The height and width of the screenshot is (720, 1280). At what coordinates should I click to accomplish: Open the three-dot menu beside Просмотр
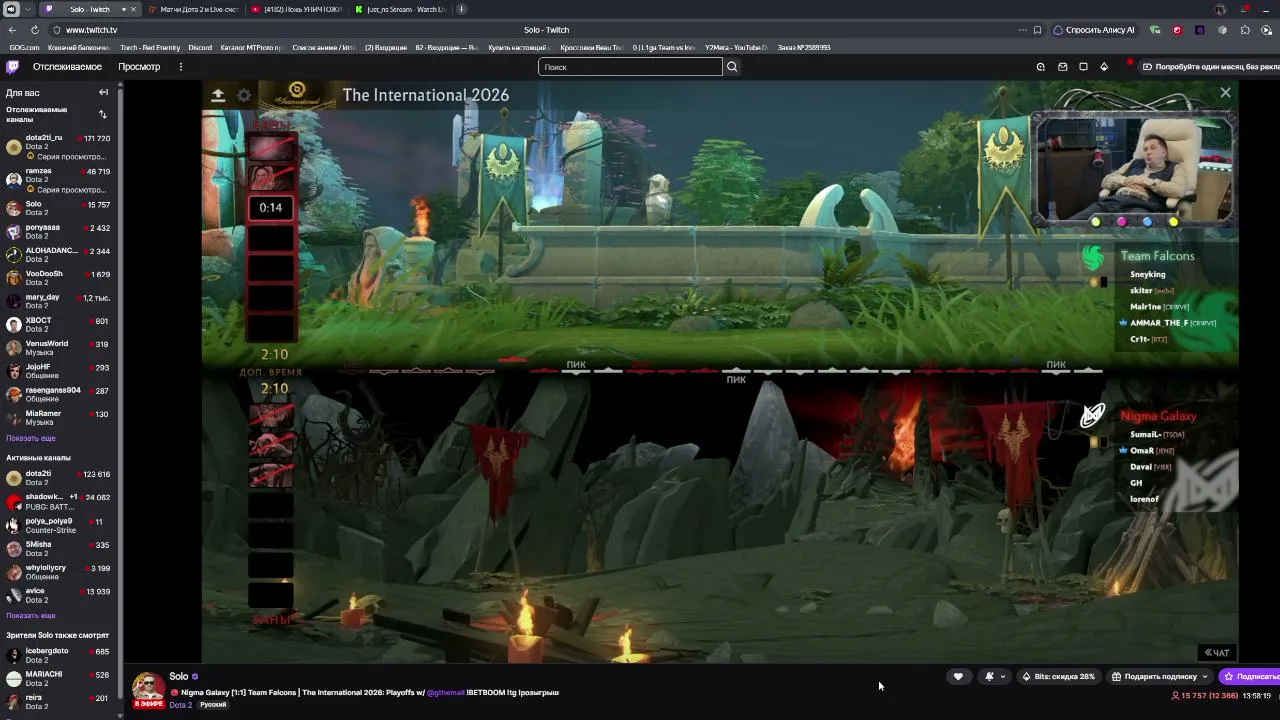[x=181, y=67]
